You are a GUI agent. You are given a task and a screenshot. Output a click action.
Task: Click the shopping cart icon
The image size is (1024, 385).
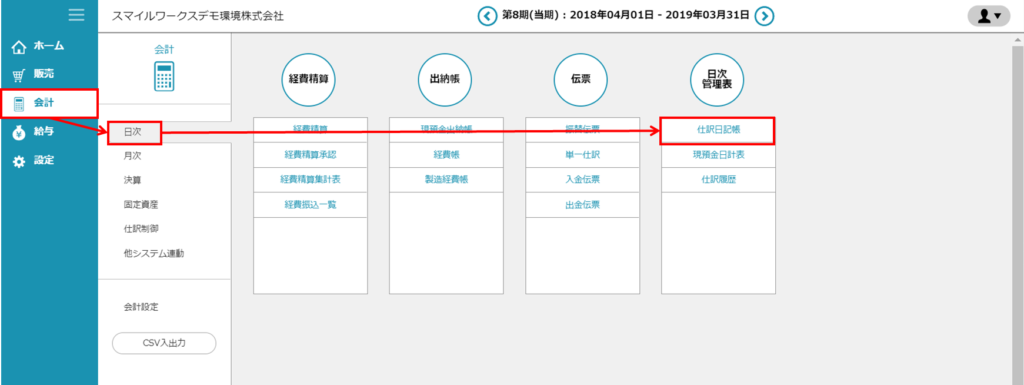pyautogui.click(x=19, y=75)
